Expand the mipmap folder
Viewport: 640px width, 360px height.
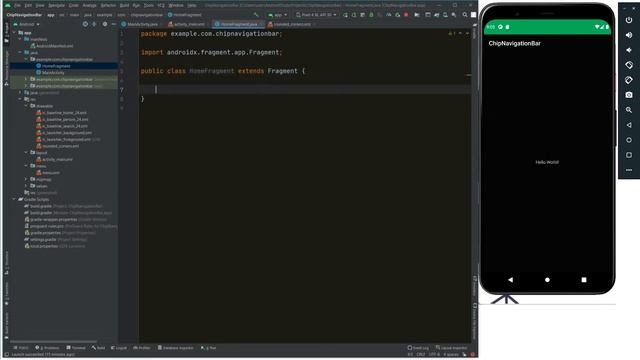26,179
